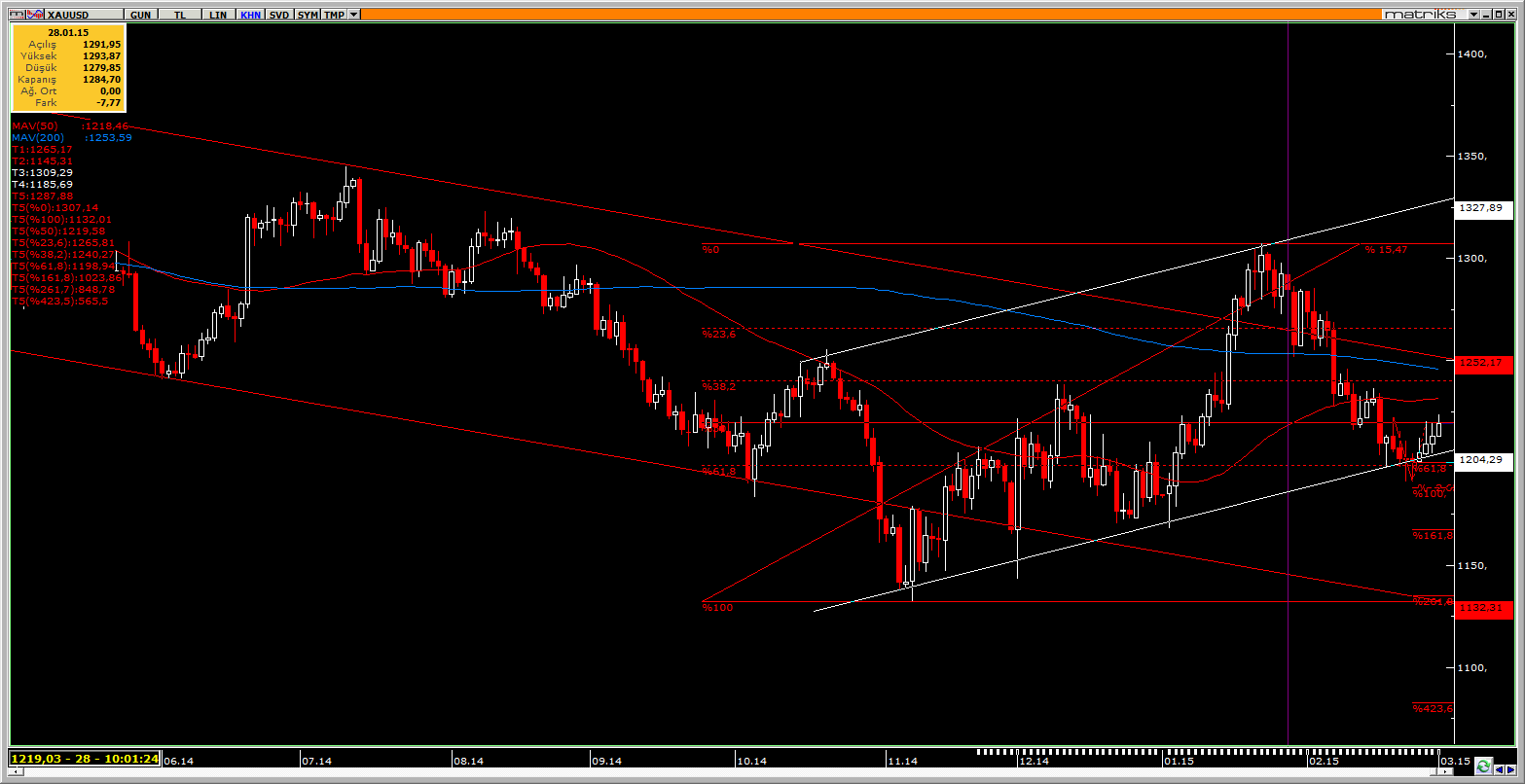This screenshot has height=784, width=1525.
Task: Click the T1:1263,17 trend label
Action: [42, 150]
